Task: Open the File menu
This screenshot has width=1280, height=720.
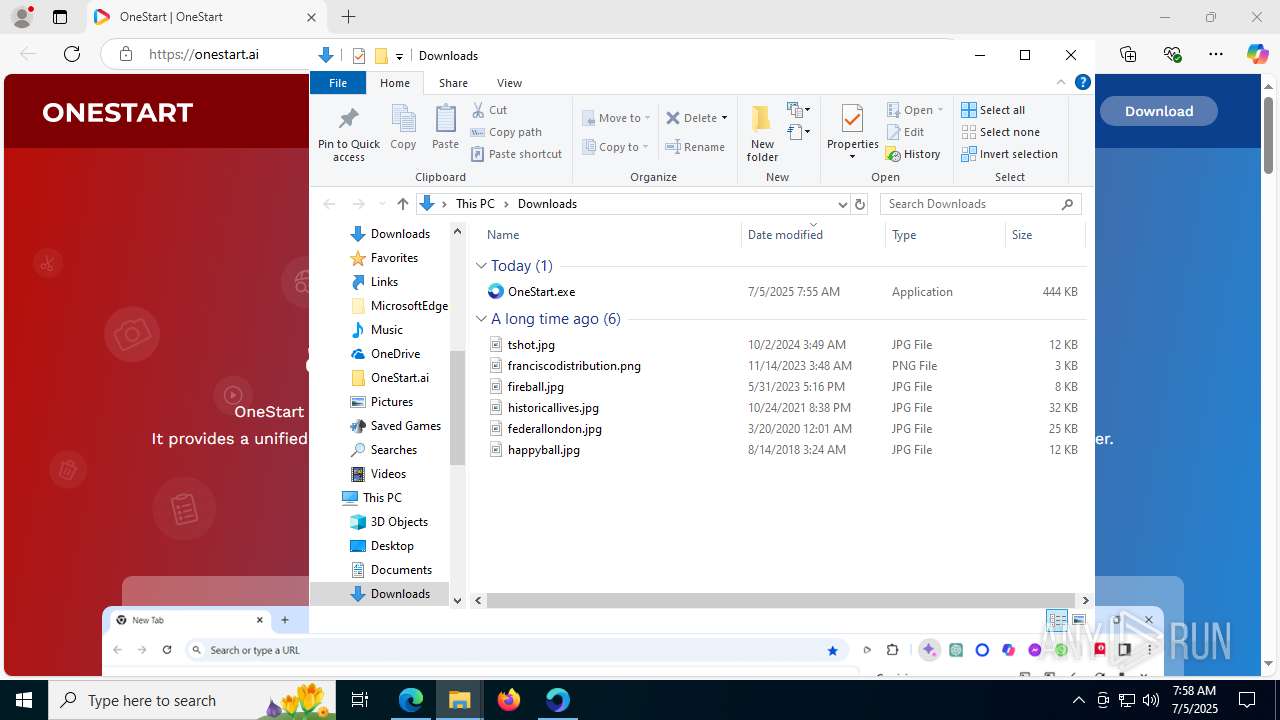Action: 338,83
